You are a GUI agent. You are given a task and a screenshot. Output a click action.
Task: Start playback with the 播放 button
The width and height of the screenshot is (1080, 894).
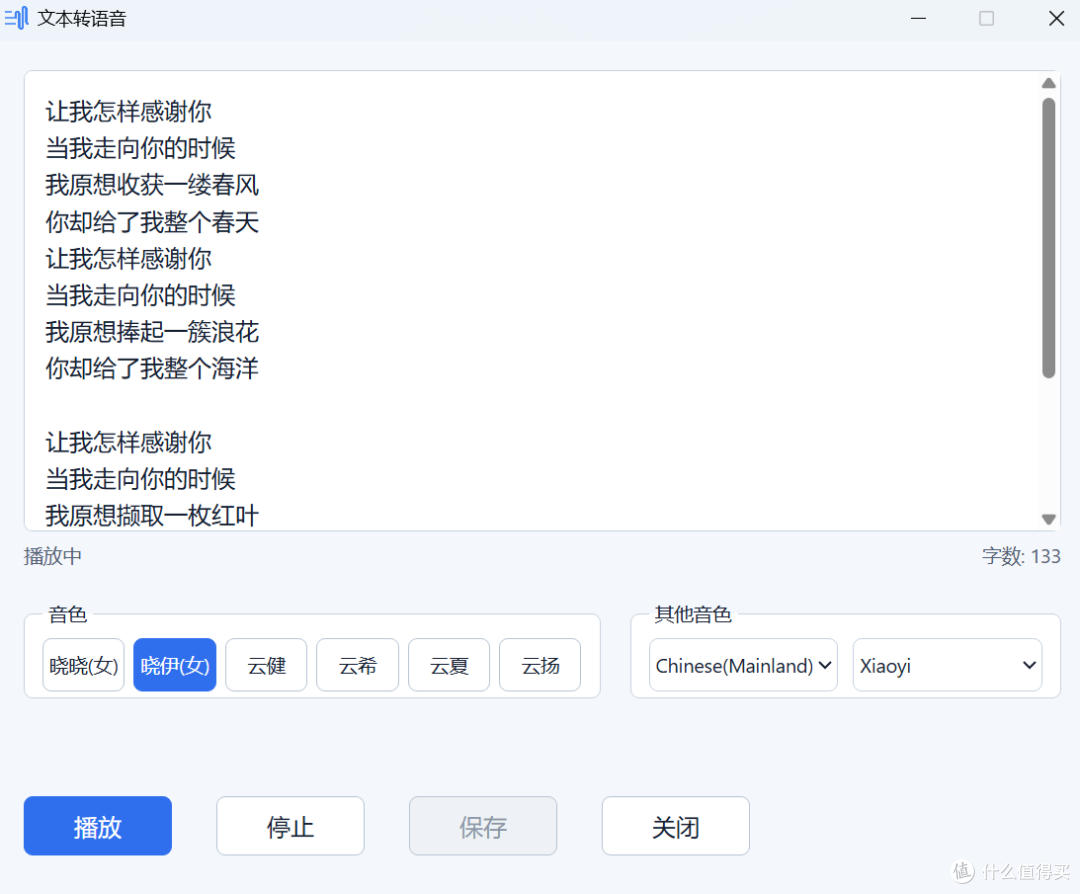[98, 826]
